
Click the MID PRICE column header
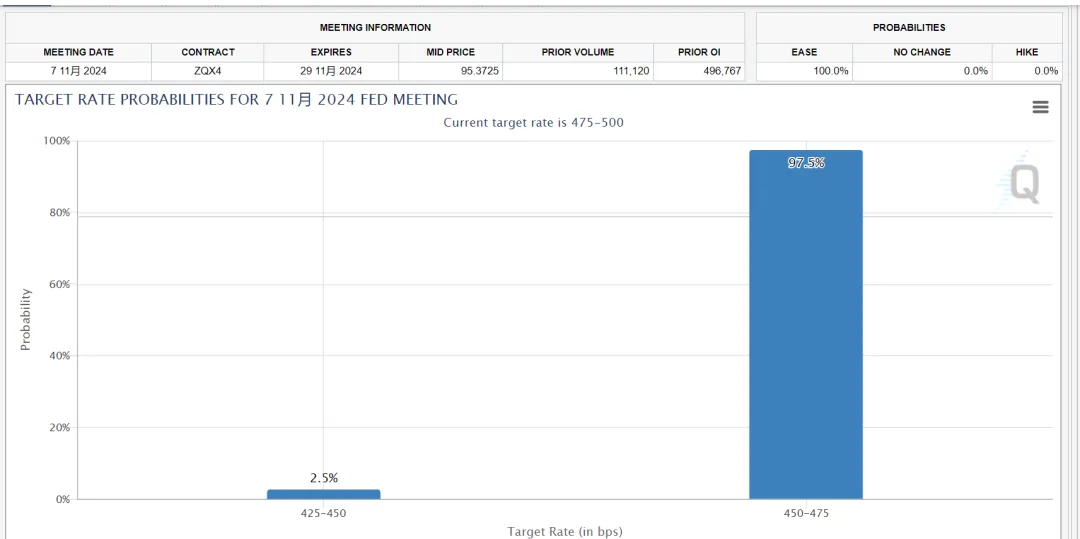tap(449, 52)
